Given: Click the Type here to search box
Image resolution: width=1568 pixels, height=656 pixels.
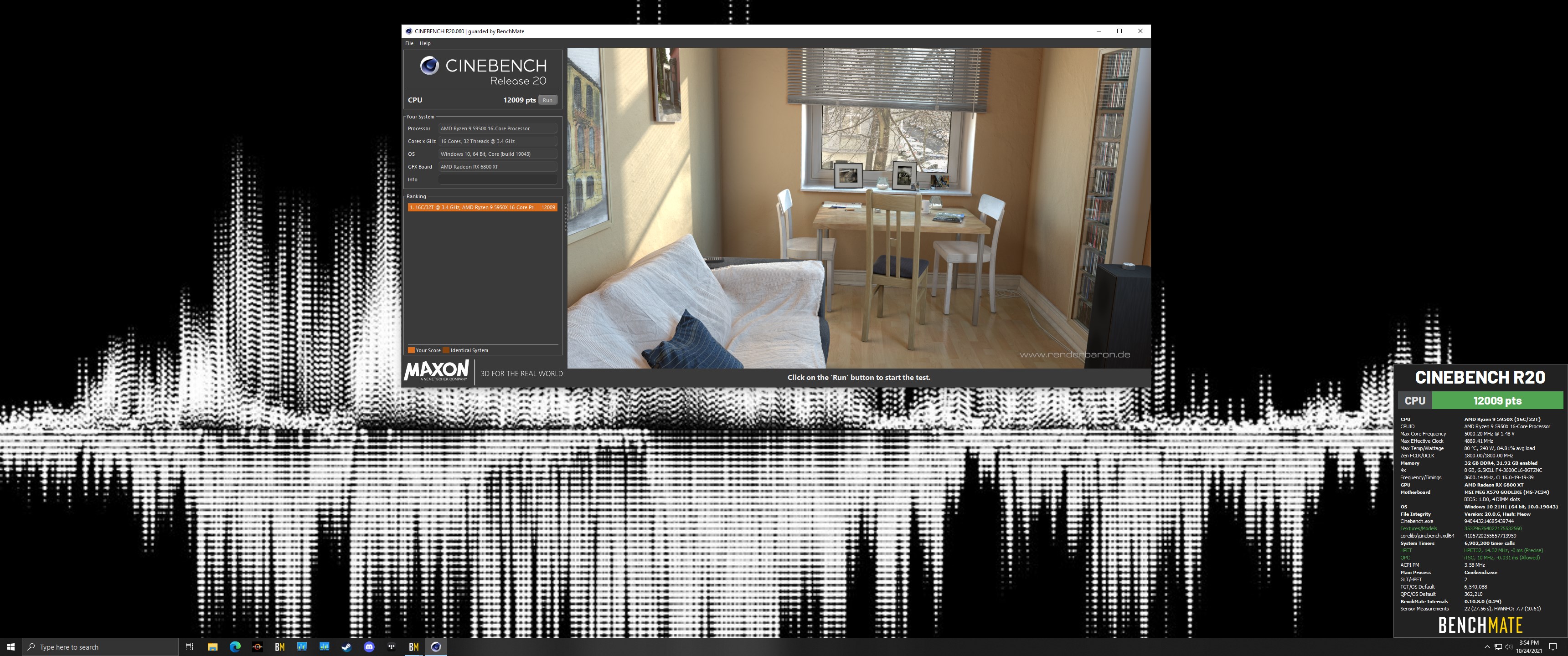Looking at the screenshot, I should 100,647.
